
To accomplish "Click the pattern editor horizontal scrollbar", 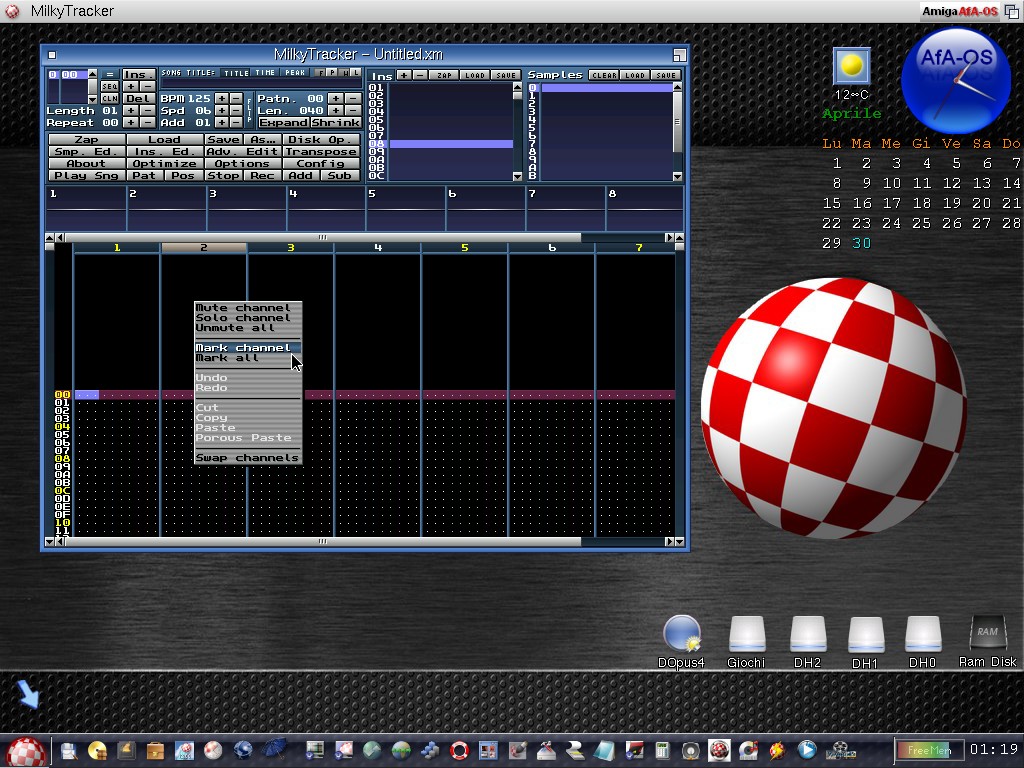I will [322, 542].
